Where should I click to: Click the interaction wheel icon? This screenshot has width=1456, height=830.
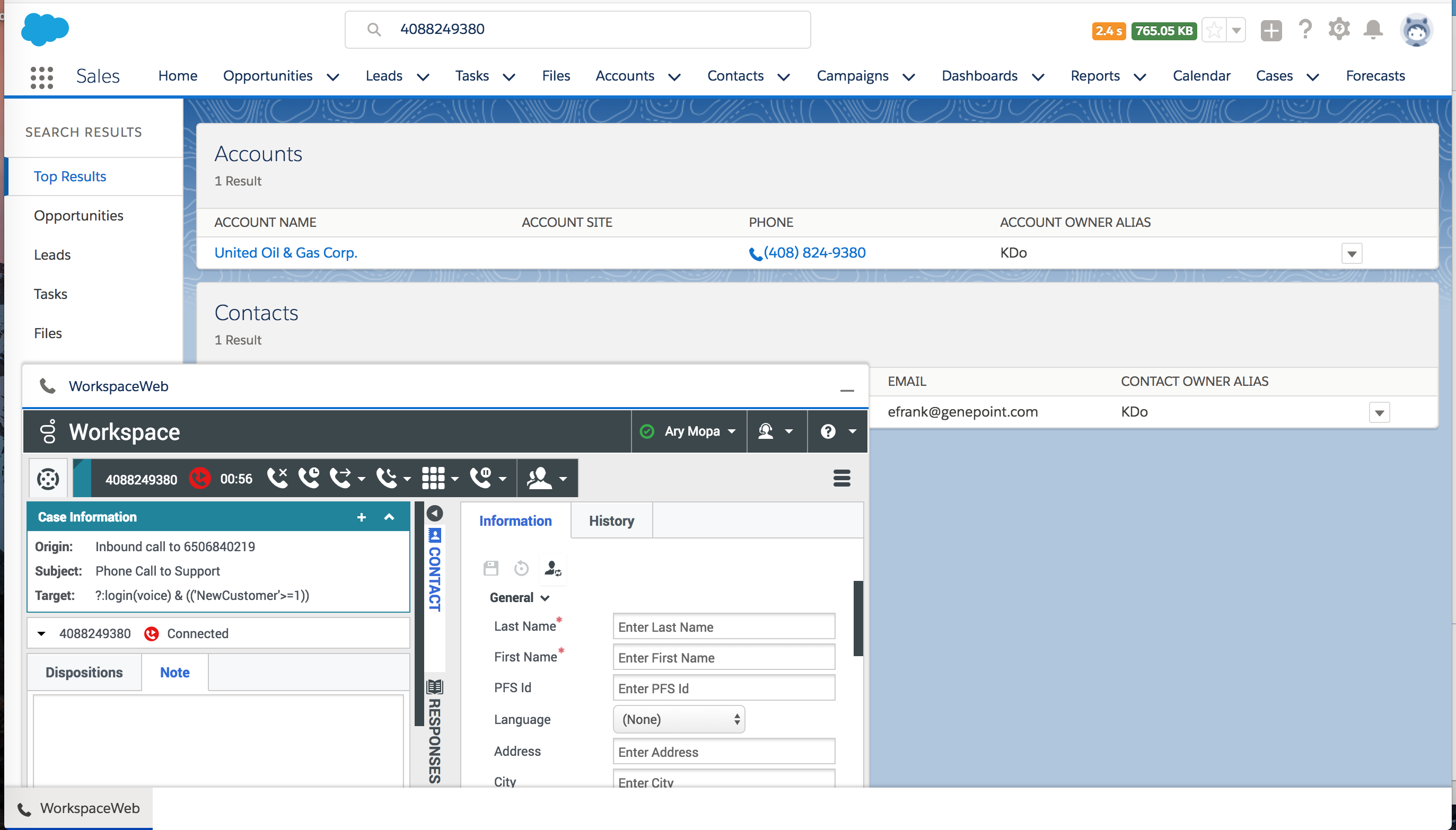click(48, 478)
